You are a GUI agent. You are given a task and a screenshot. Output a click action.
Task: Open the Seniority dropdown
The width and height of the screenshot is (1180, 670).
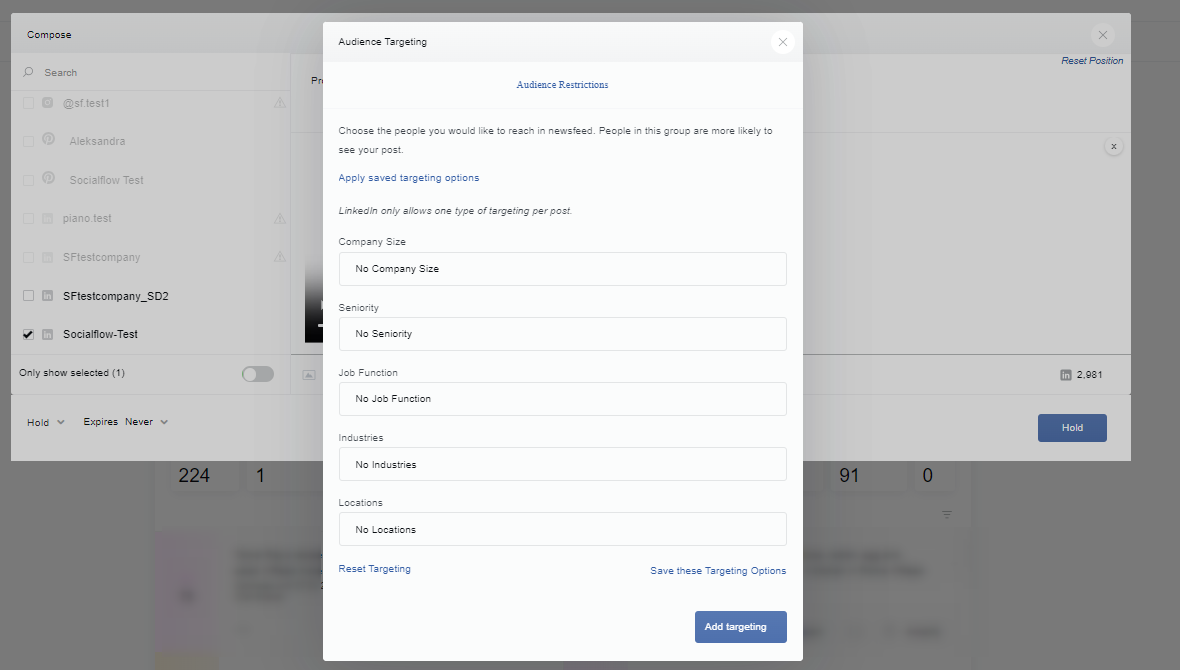click(x=562, y=333)
